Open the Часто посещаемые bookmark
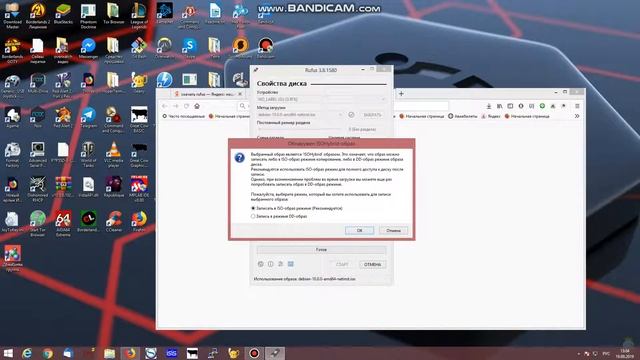Screen dimensions: 640x360 [184, 116]
